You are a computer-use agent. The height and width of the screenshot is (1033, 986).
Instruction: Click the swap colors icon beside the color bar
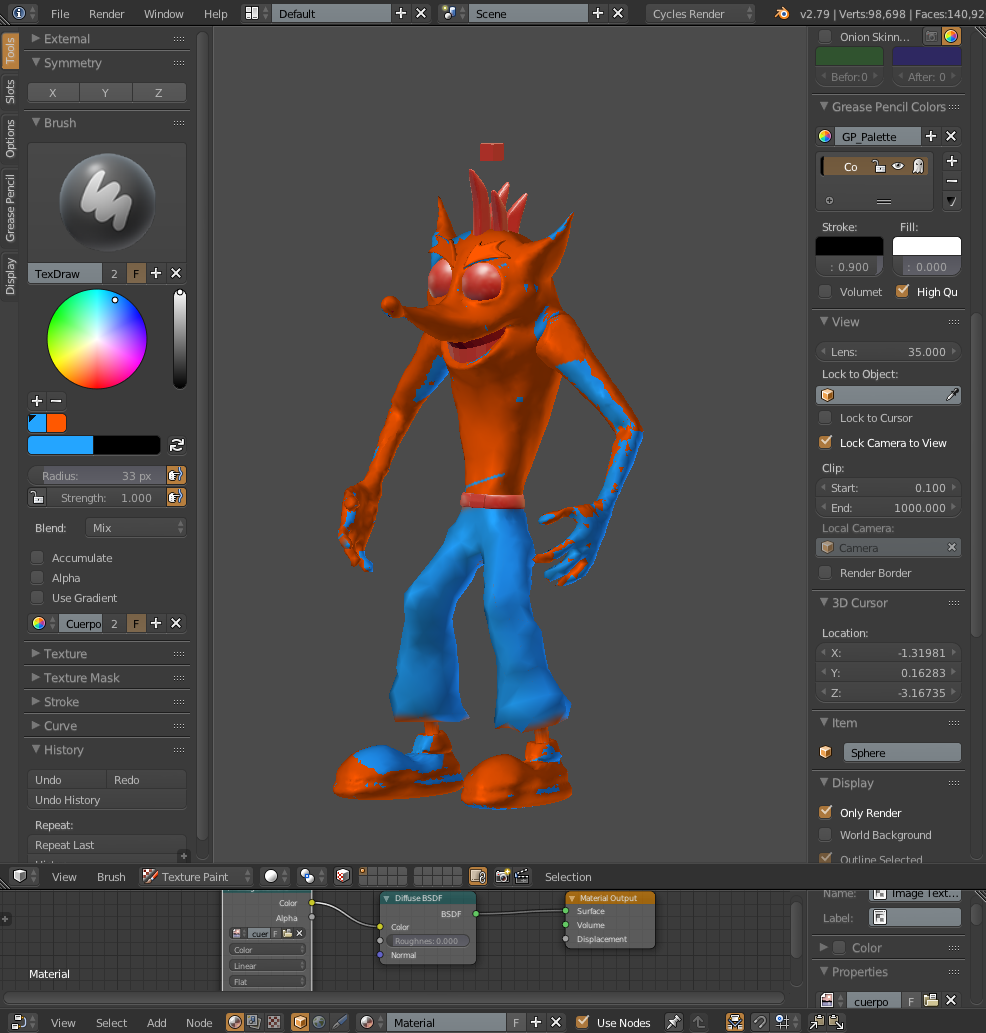pyautogui.click(x=177, y=445)
